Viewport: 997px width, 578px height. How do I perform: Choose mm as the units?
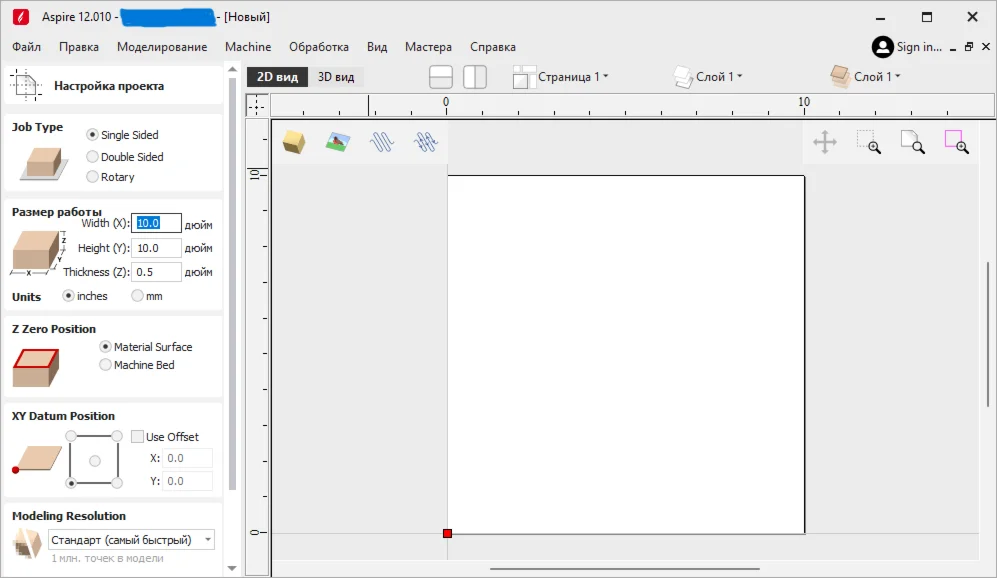click(138, 296)
